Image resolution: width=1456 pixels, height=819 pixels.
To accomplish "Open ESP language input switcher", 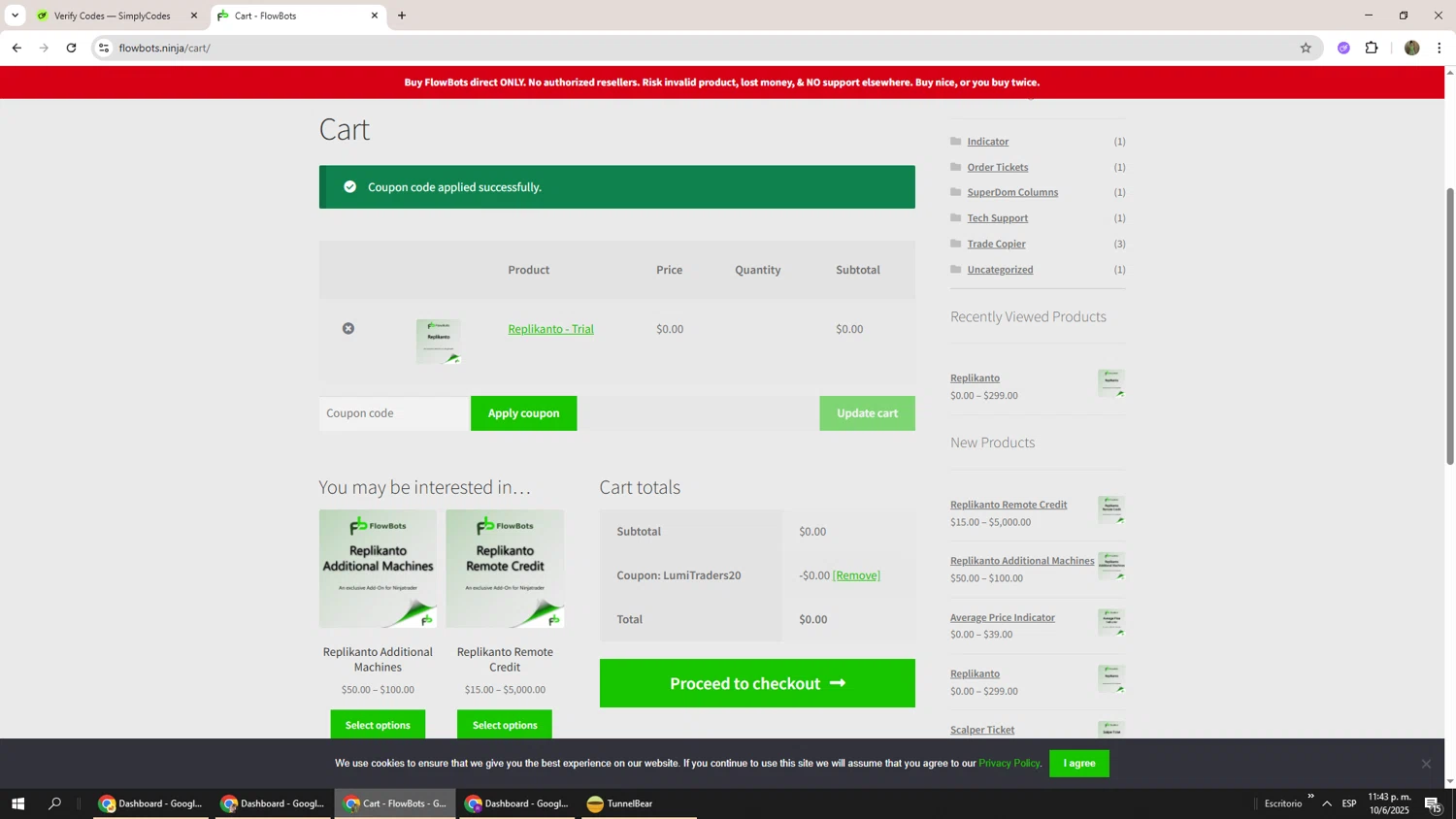I will coord(1349,803).
